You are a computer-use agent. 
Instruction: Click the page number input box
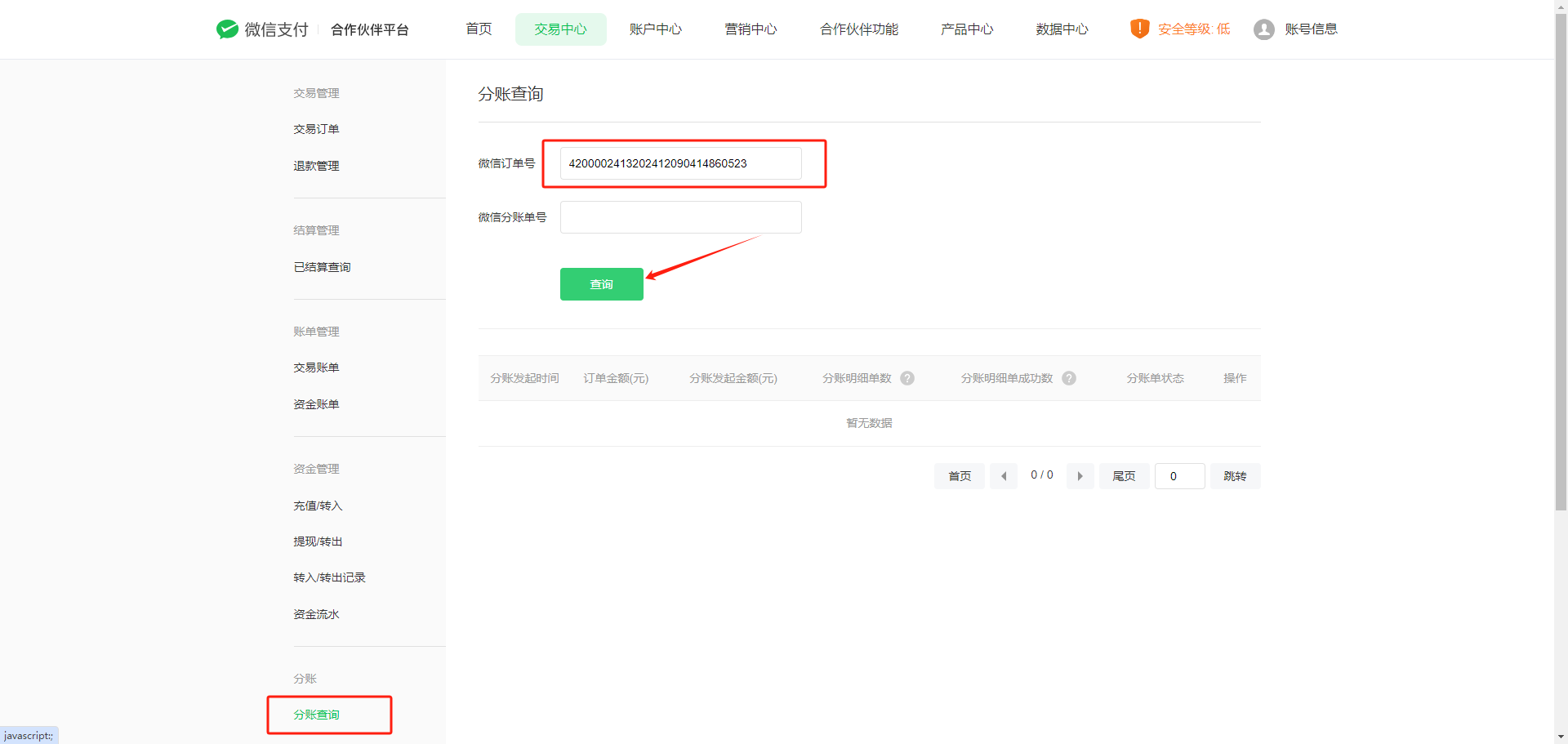coord(1180,476)
